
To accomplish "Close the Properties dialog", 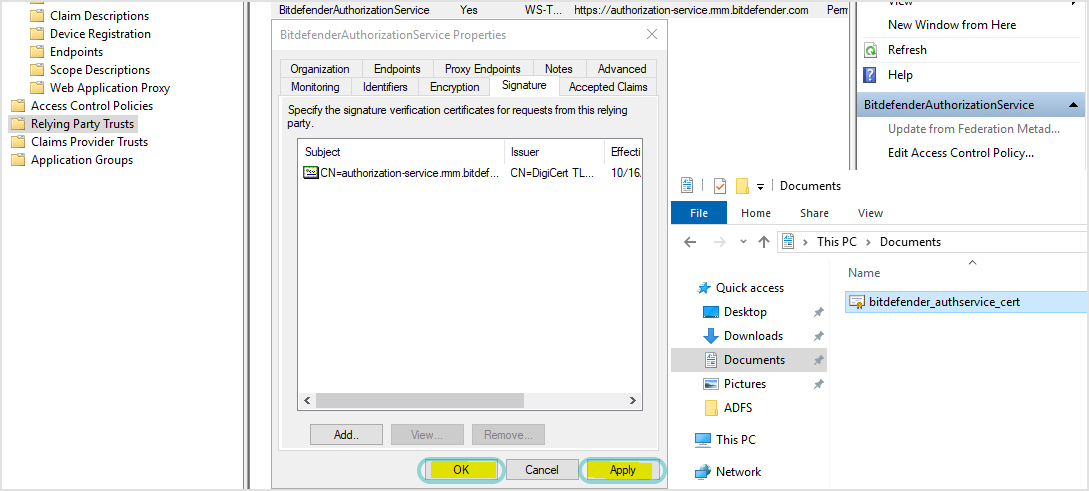I will click(651, 34).
